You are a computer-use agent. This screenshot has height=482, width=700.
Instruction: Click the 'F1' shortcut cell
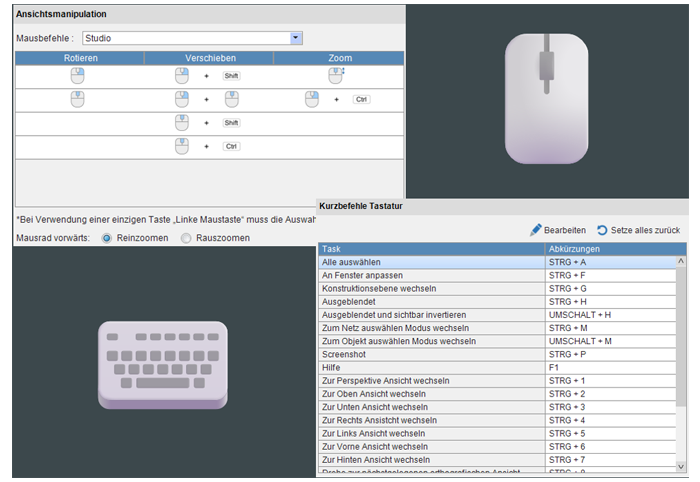pyautogui.click(x=611, y=368)
